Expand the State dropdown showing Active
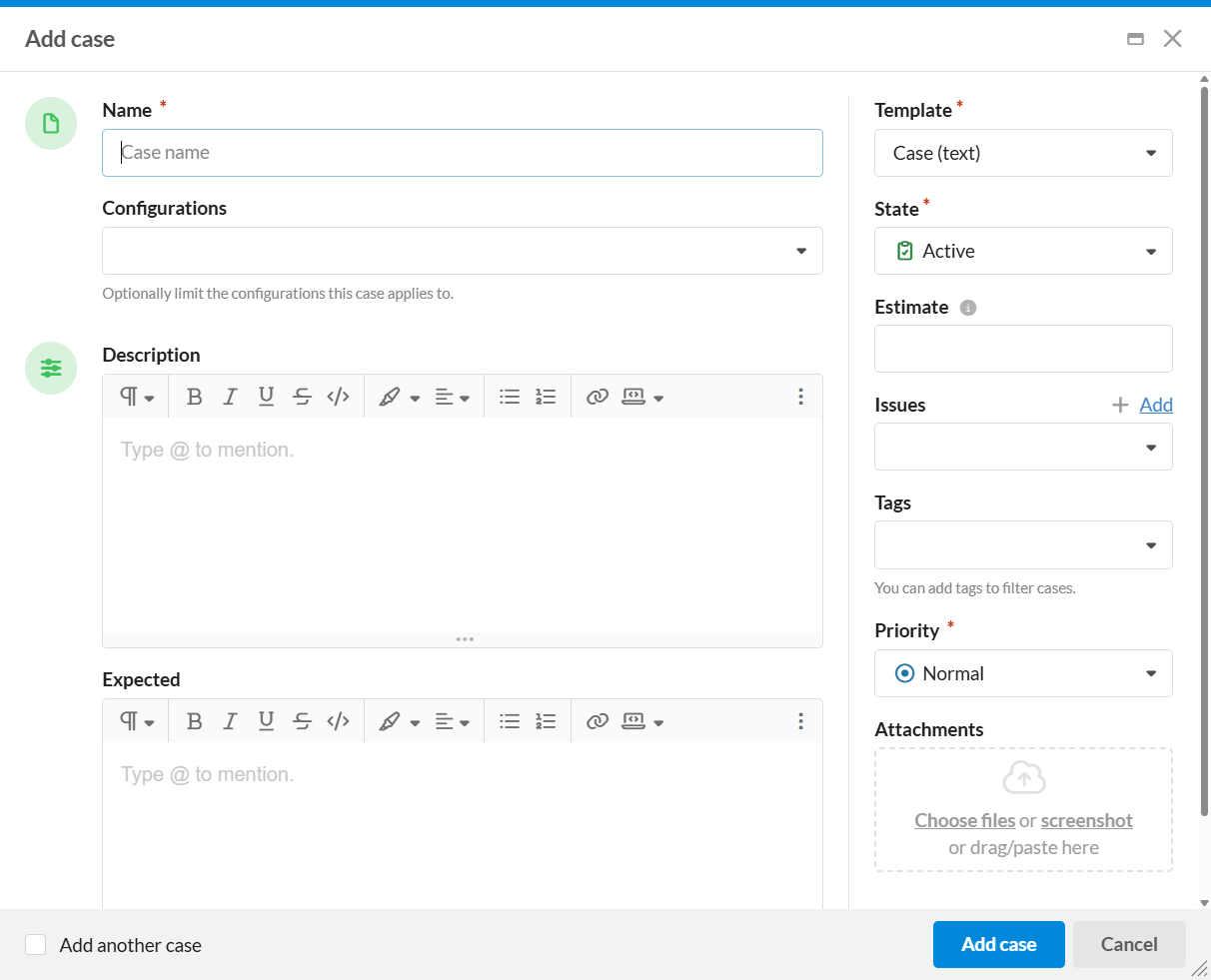Image resolution: width=1211 pixels, height=980 pixels. tap(1023, 251)
